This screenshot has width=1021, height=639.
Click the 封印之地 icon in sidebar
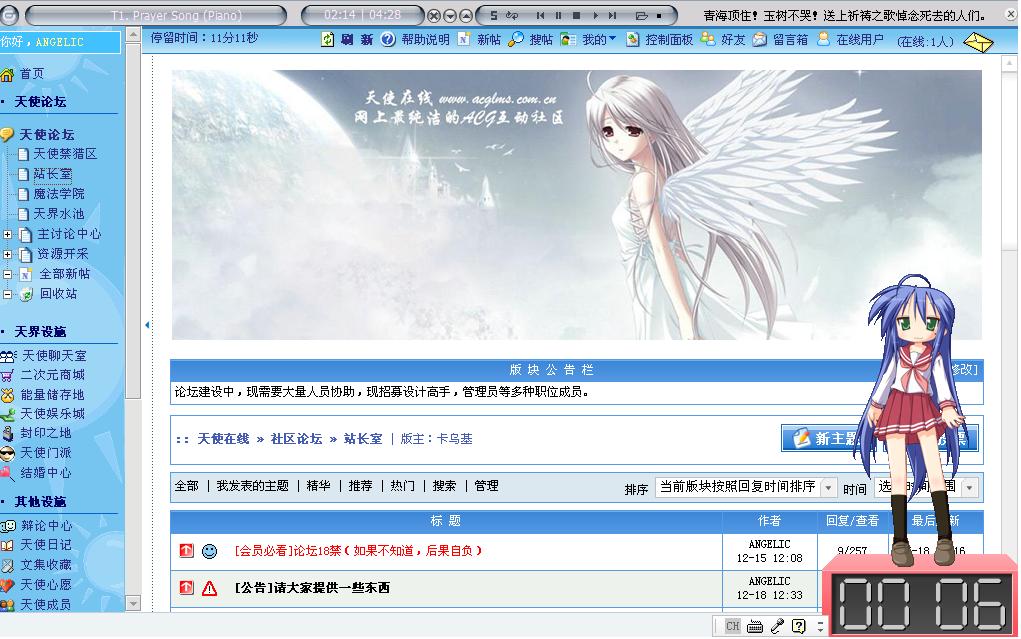point(8,433)
